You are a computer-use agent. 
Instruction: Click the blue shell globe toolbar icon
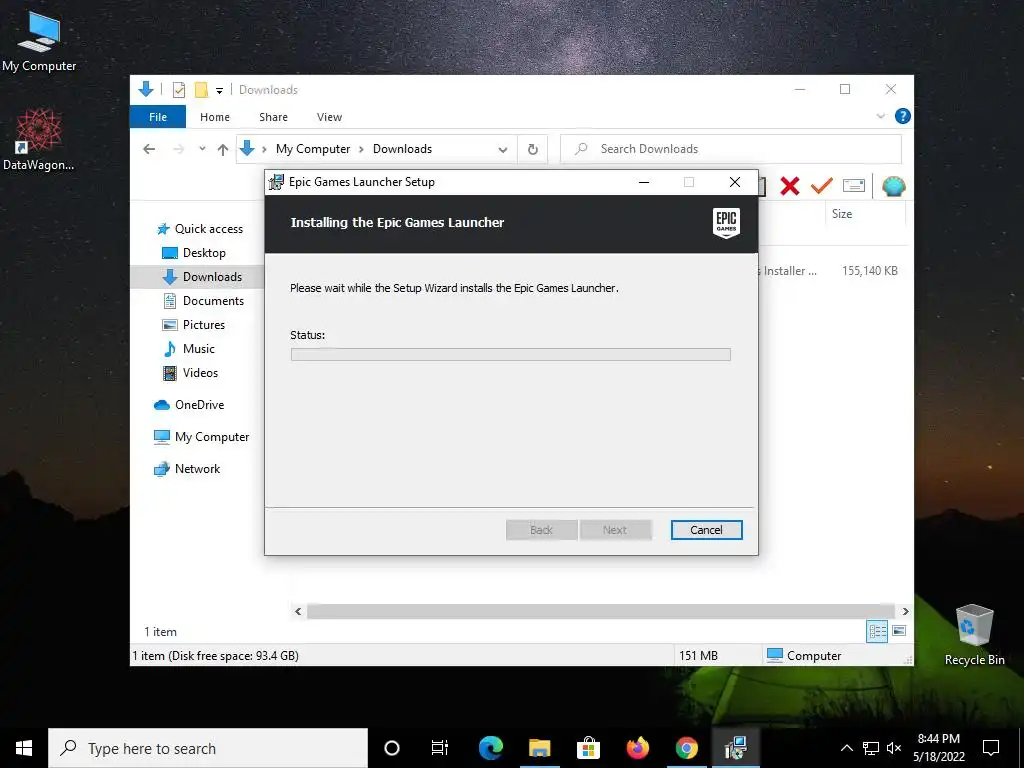click(x=893, y=186)
